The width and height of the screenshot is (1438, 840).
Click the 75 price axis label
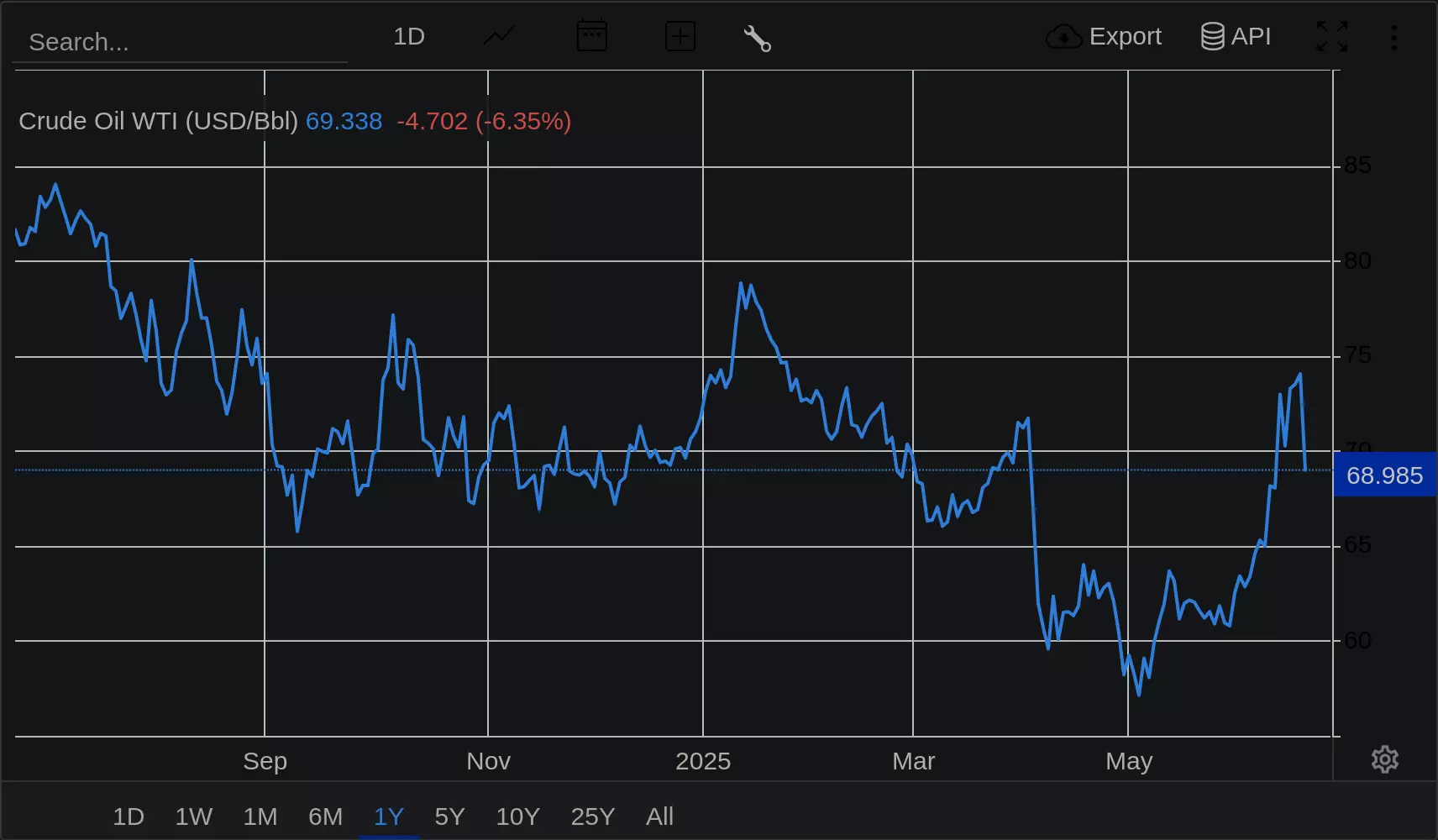1357,355
